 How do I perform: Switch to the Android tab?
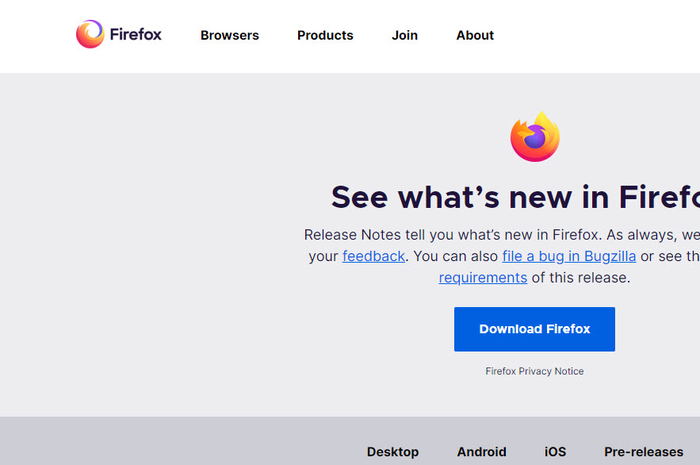tap(481, 452)
